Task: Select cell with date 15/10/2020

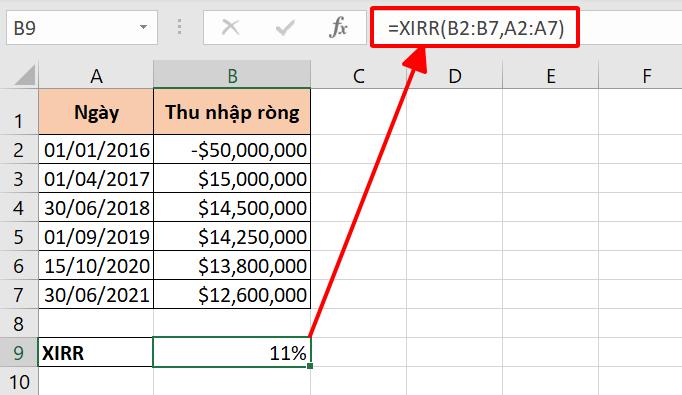Action: [96, 265]
